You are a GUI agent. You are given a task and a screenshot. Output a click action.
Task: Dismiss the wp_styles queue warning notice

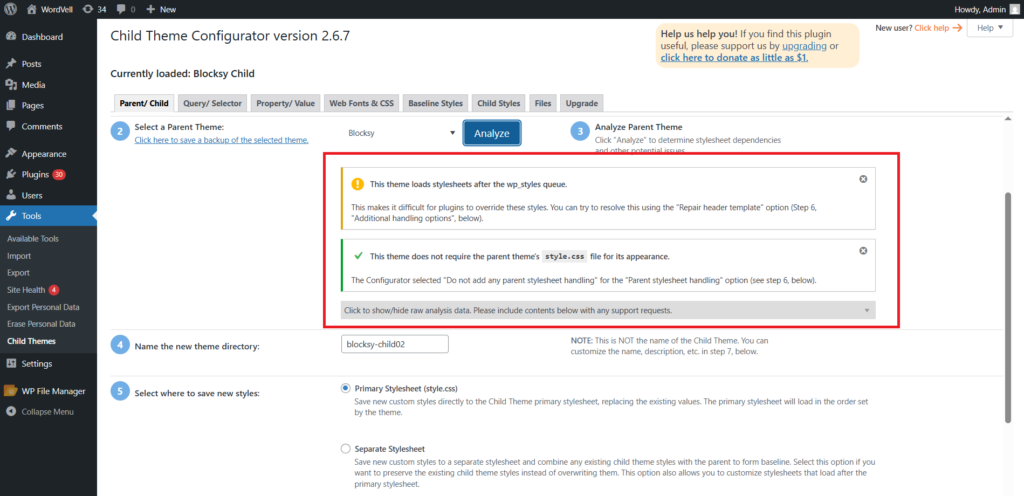tap(863, 179)
